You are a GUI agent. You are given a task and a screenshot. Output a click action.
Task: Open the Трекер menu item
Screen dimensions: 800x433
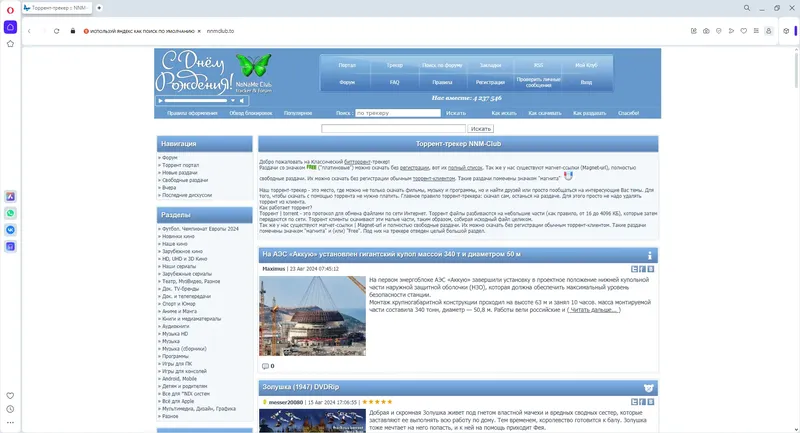(394, 65)
